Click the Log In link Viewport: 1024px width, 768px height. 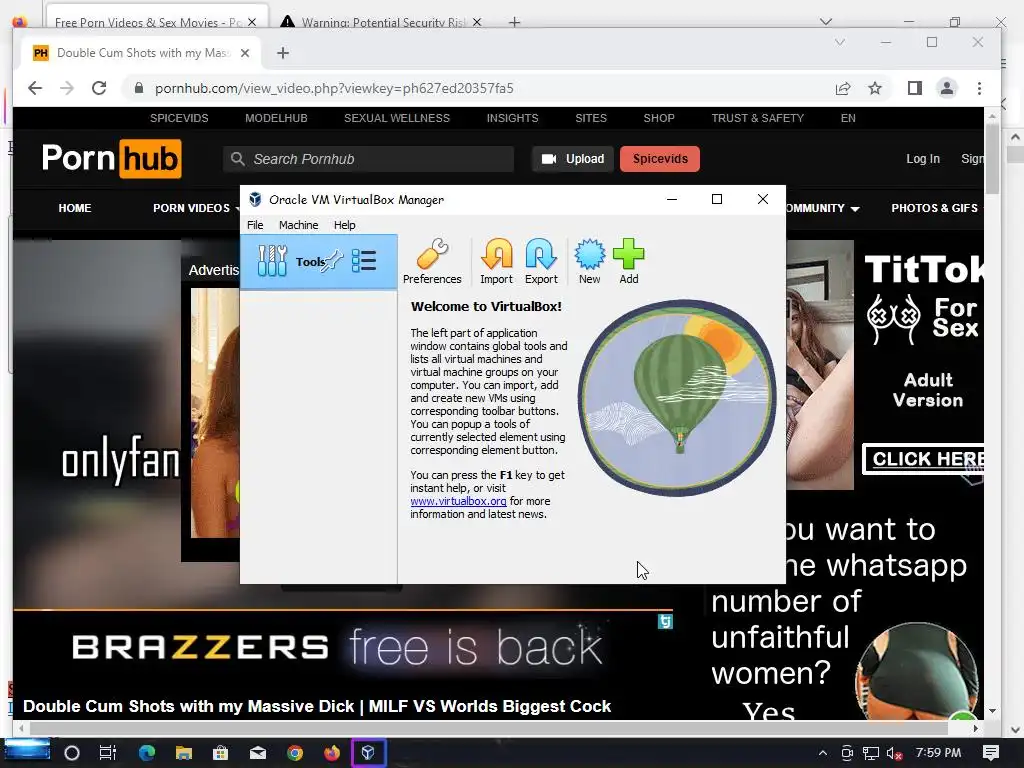tap(923, 159)
